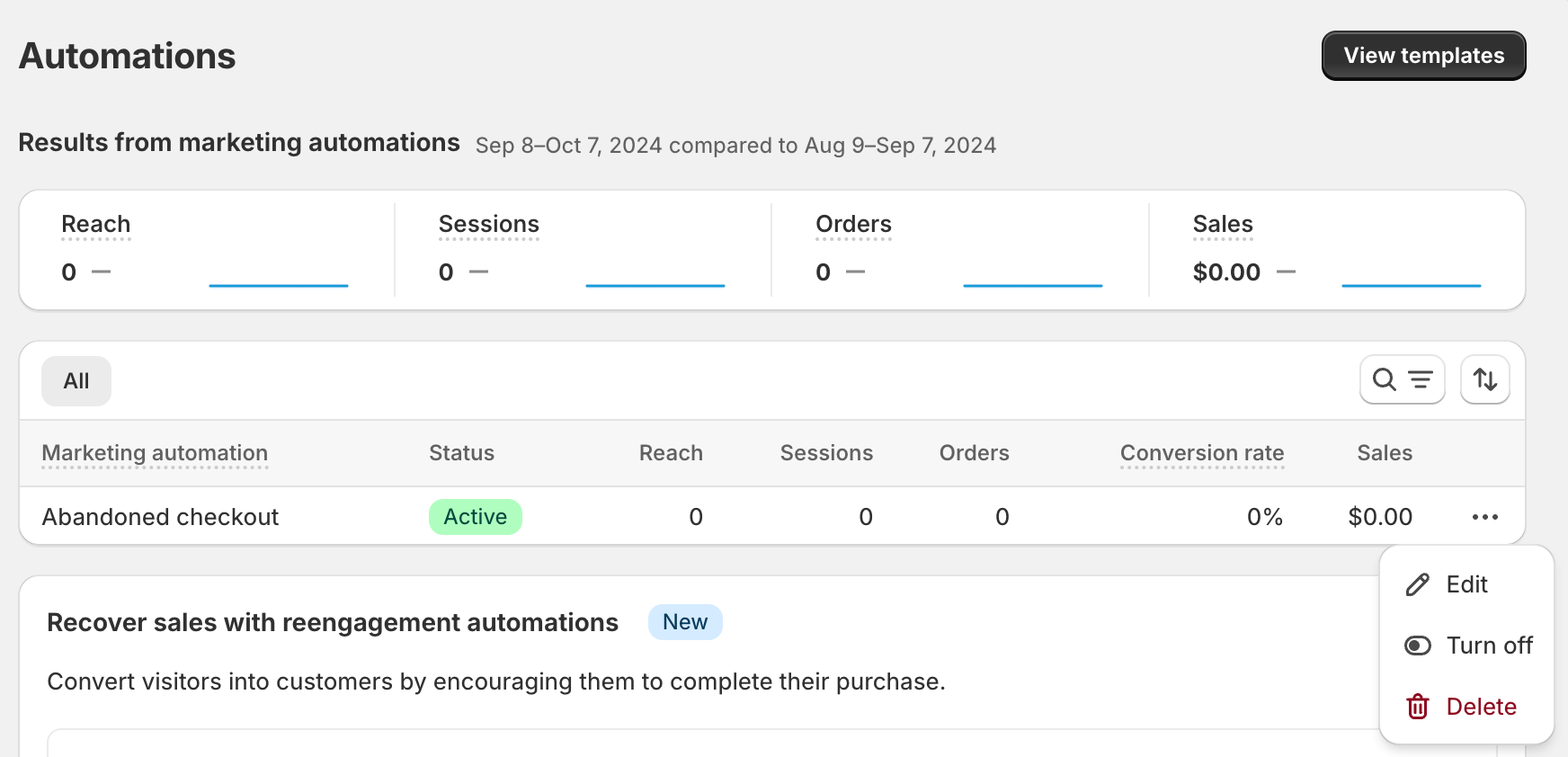Click the Reach metric title in summary card

point(95,224)
